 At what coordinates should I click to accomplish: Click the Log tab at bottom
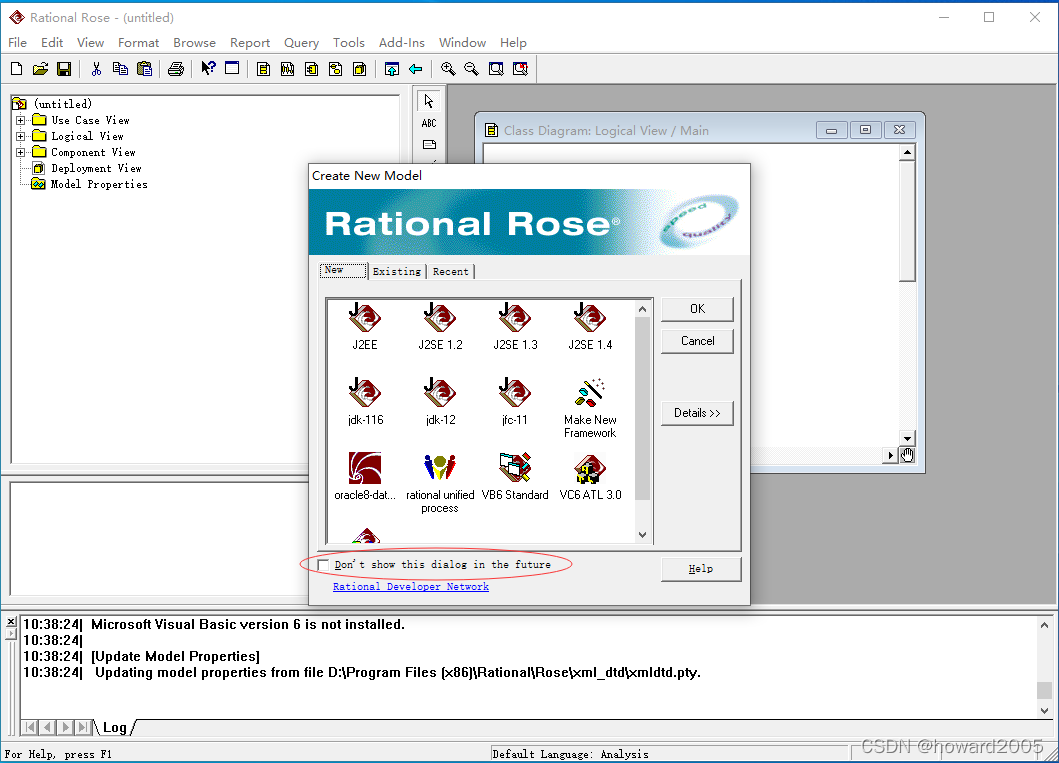click(114, 727)
